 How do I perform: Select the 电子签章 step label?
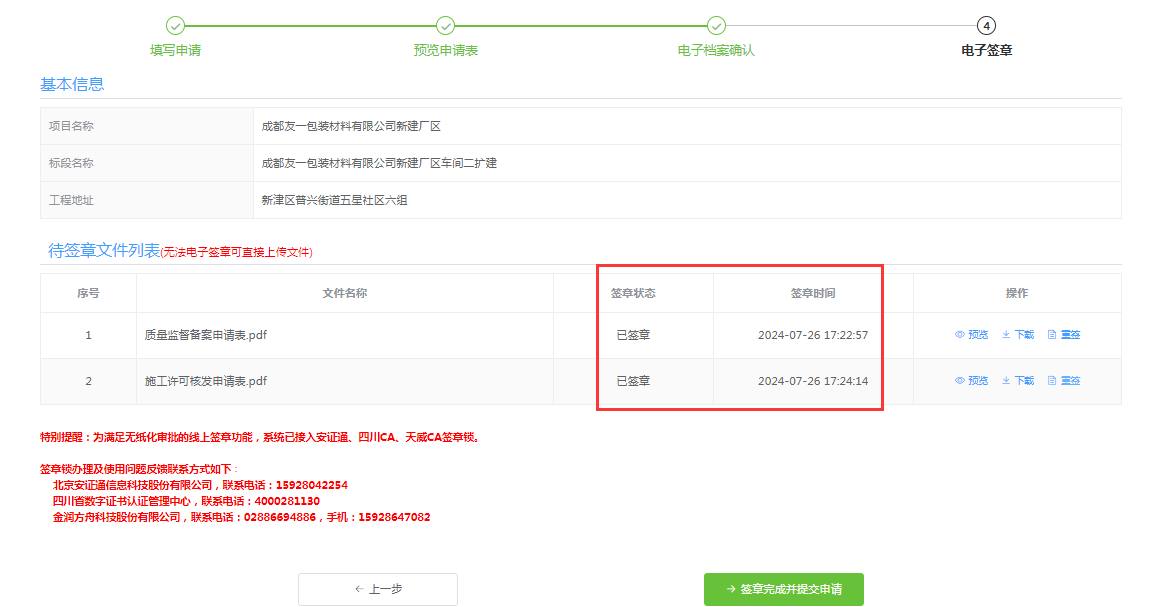coord(987,47)
